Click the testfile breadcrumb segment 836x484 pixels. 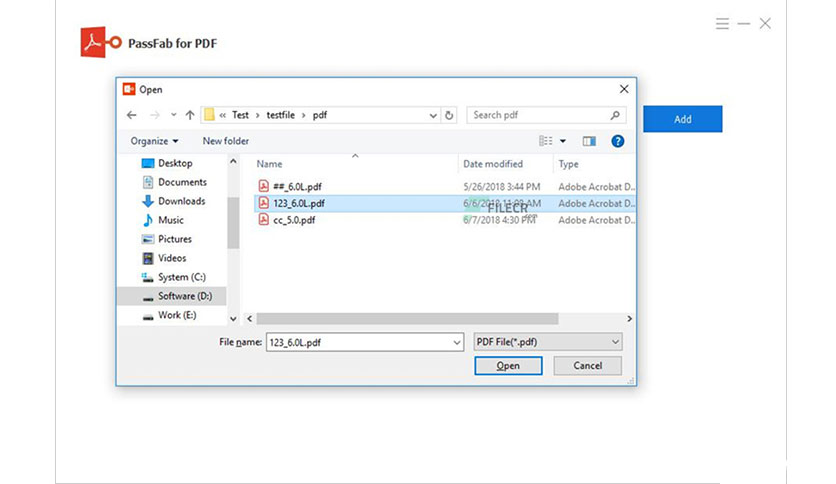[x=280, y=115]
